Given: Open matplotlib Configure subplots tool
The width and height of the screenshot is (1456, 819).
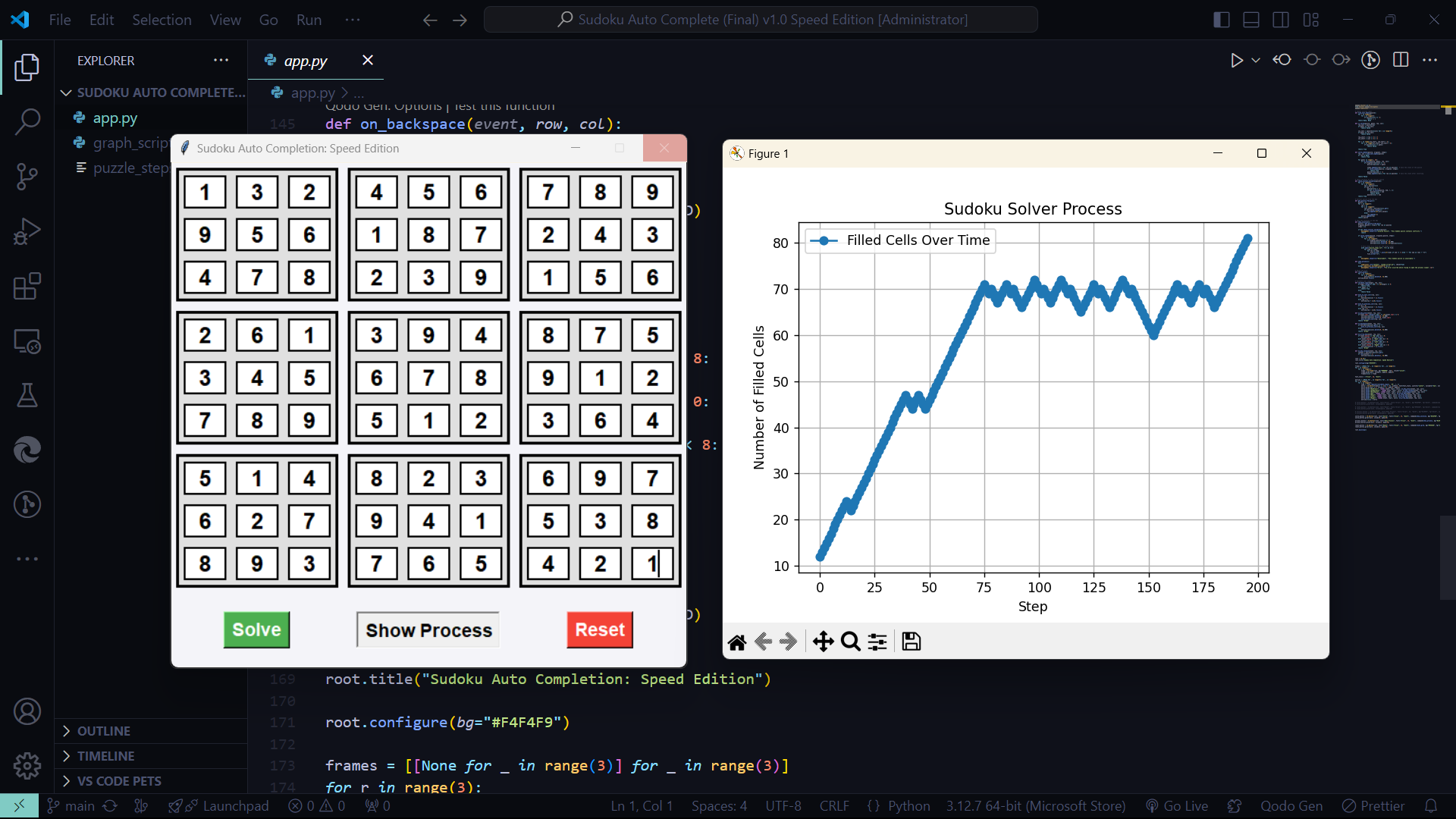Looking at the screenshot, I should point(877,642).
